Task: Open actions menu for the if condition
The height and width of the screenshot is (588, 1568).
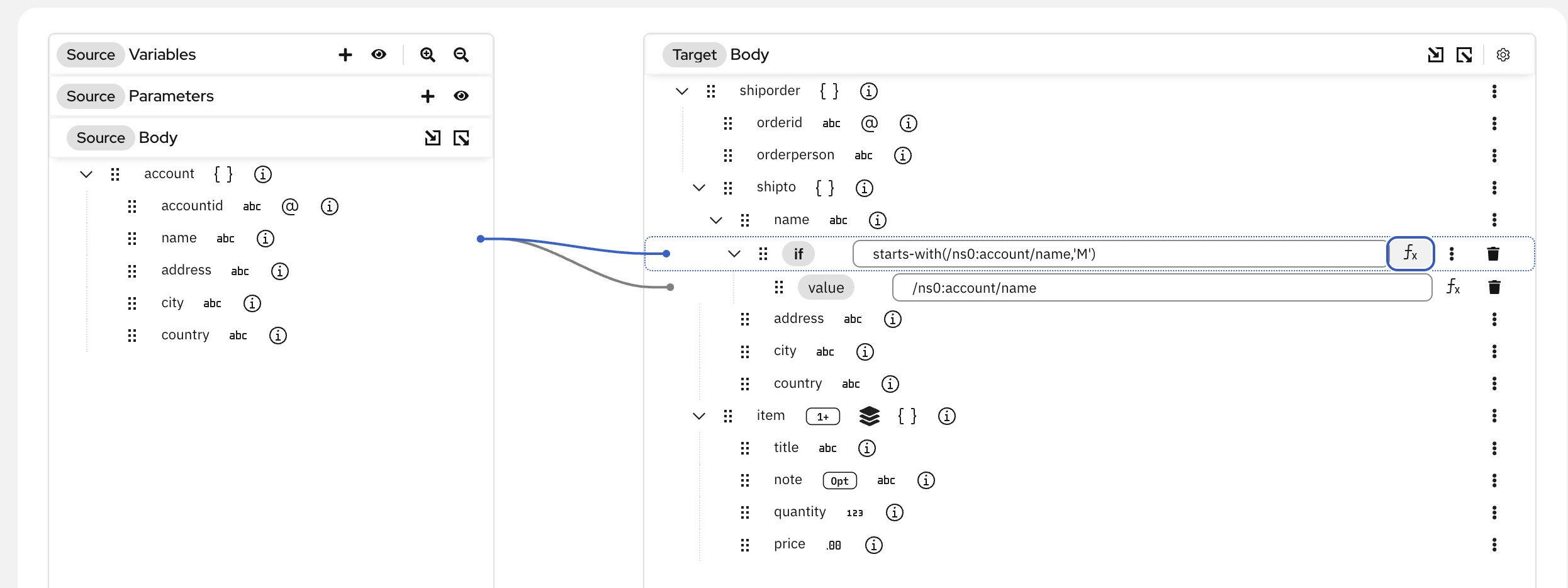Action: click(x=1452, y=254)
